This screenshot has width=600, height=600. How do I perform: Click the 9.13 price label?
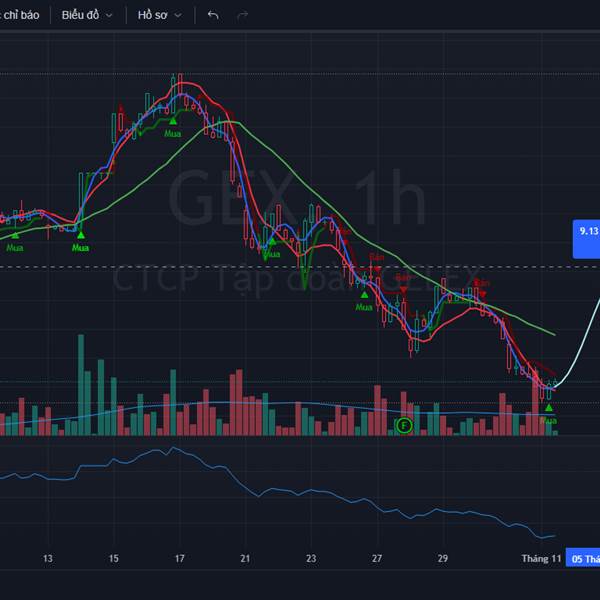click(587, 239)
